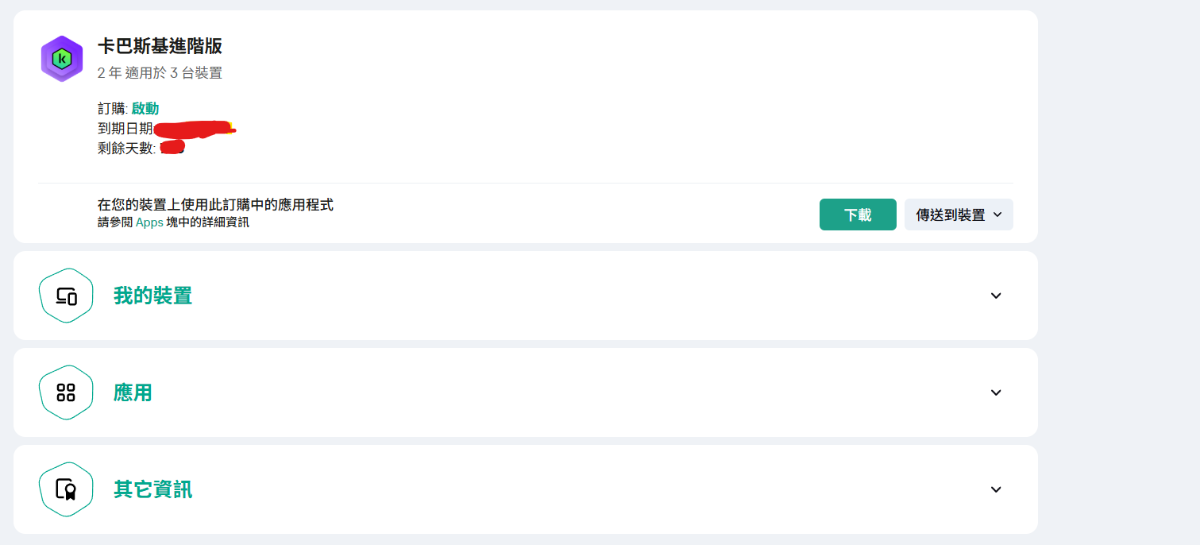Click the Kaspersky purple hexagon product icon
1200x545 pixels.
tap(61, 58)
